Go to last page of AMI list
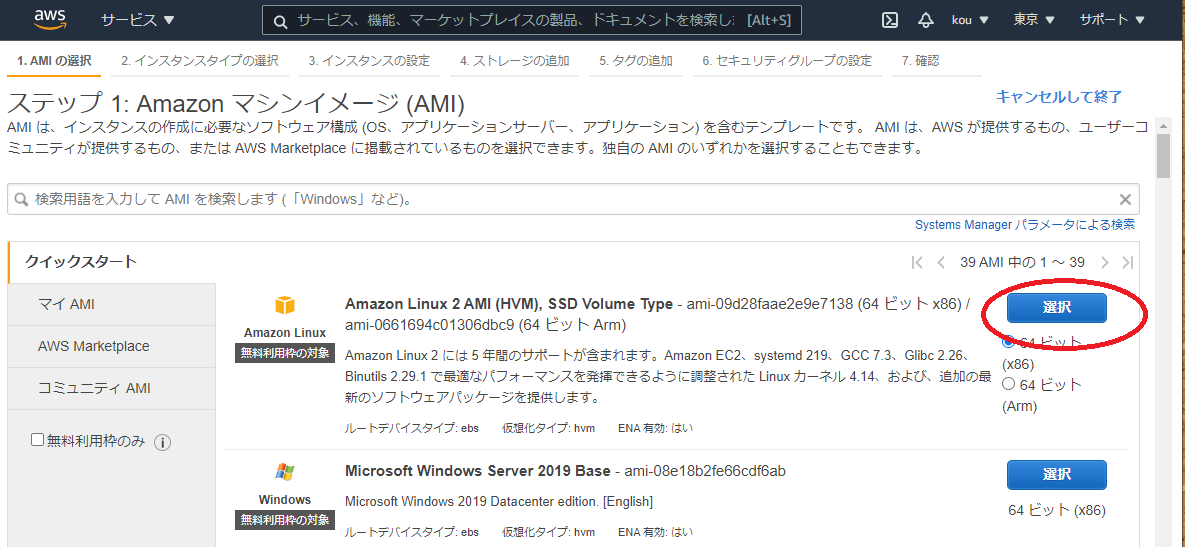Image resolution: width=1185 pixels, height=547 pixels. click(1128, 263)
